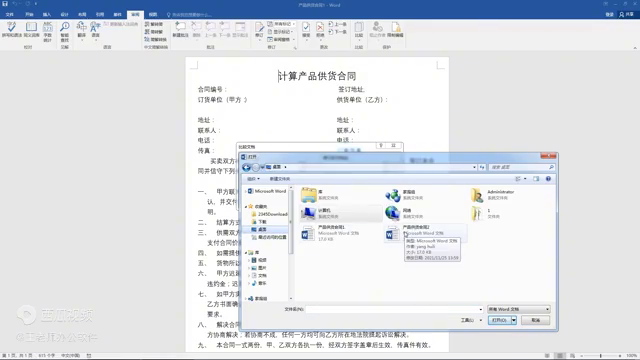The width and height of the screenshot is (640, 360).
Task: Open the Reviewing Pane (审阅窗格) dropdown
Action: tap(281, 39)
